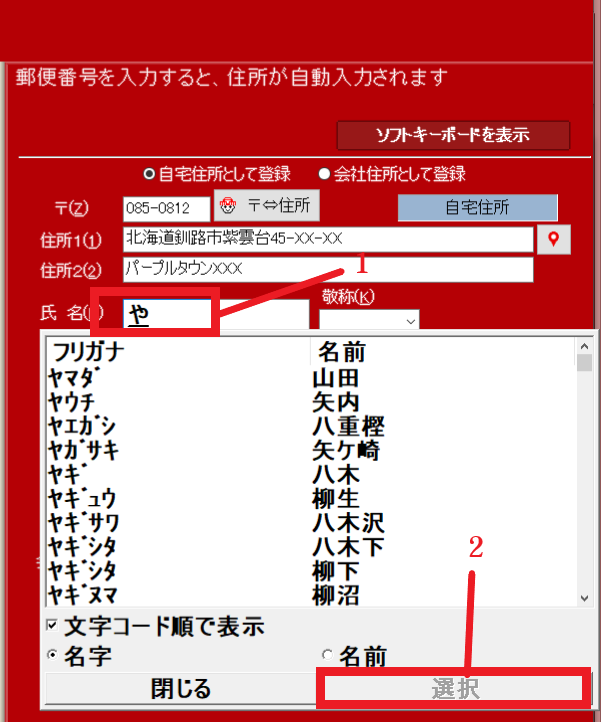Select the 名字 radio option
The height and width of the screenshot is (722, 601).
[79, 656]
